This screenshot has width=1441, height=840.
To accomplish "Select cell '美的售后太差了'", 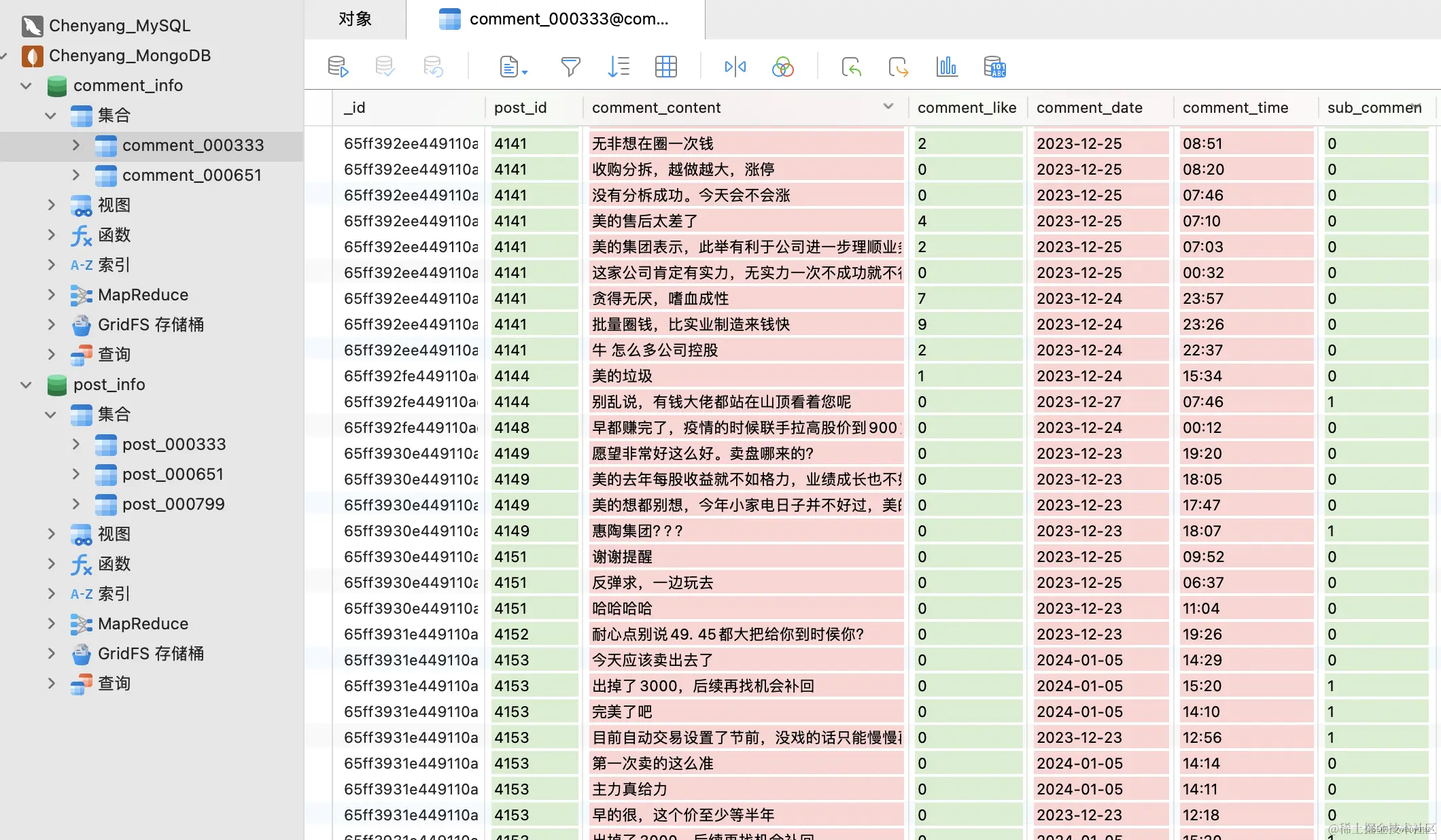I will (746, 221).
